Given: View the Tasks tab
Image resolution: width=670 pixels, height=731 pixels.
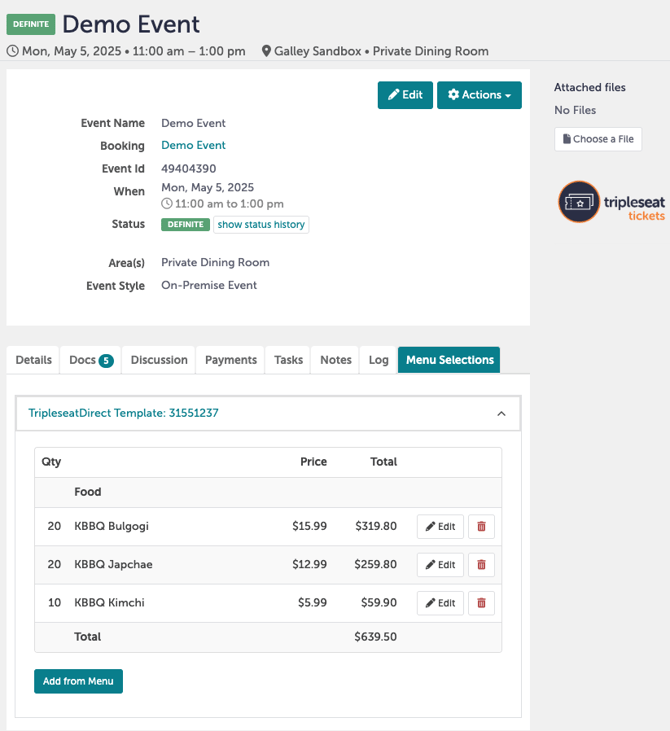Looking at the screenshot, I should pyautogui.click(x=288, y=360).
